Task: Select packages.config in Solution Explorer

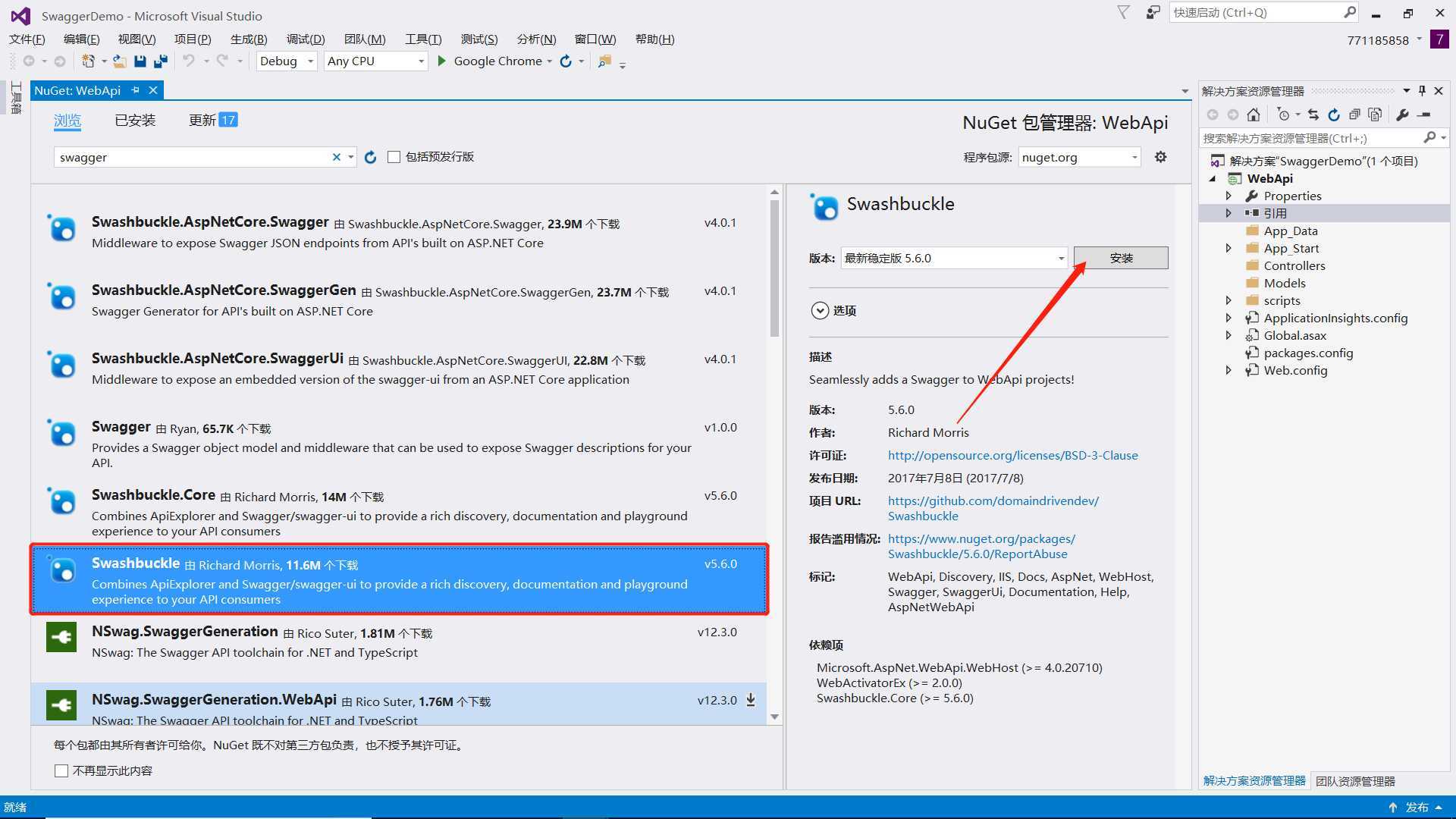Action: click(x=1308, y=353)
